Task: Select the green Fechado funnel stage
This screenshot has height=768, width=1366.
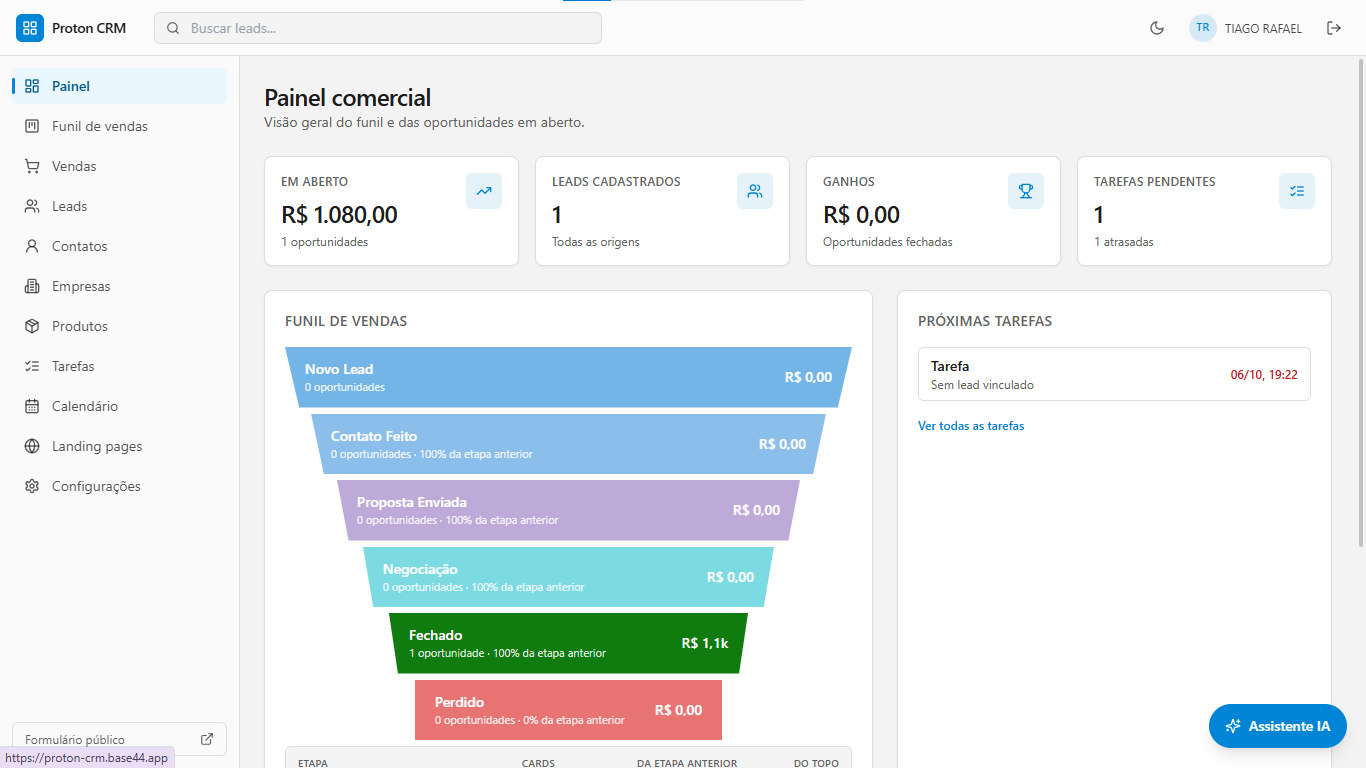Action: pyautogui.click(x=568, y=643)
